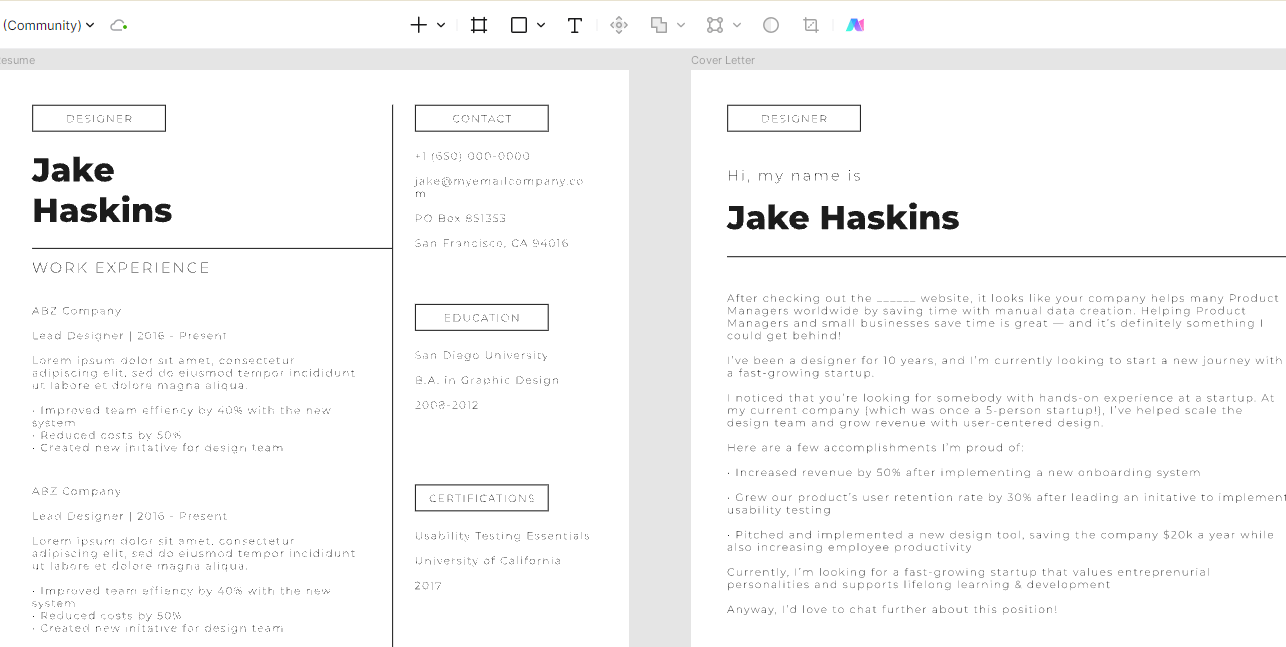Expand the chevron beside the node editing icon
The height and width of the screenshot is (647, 1286).
pos(737,25)
